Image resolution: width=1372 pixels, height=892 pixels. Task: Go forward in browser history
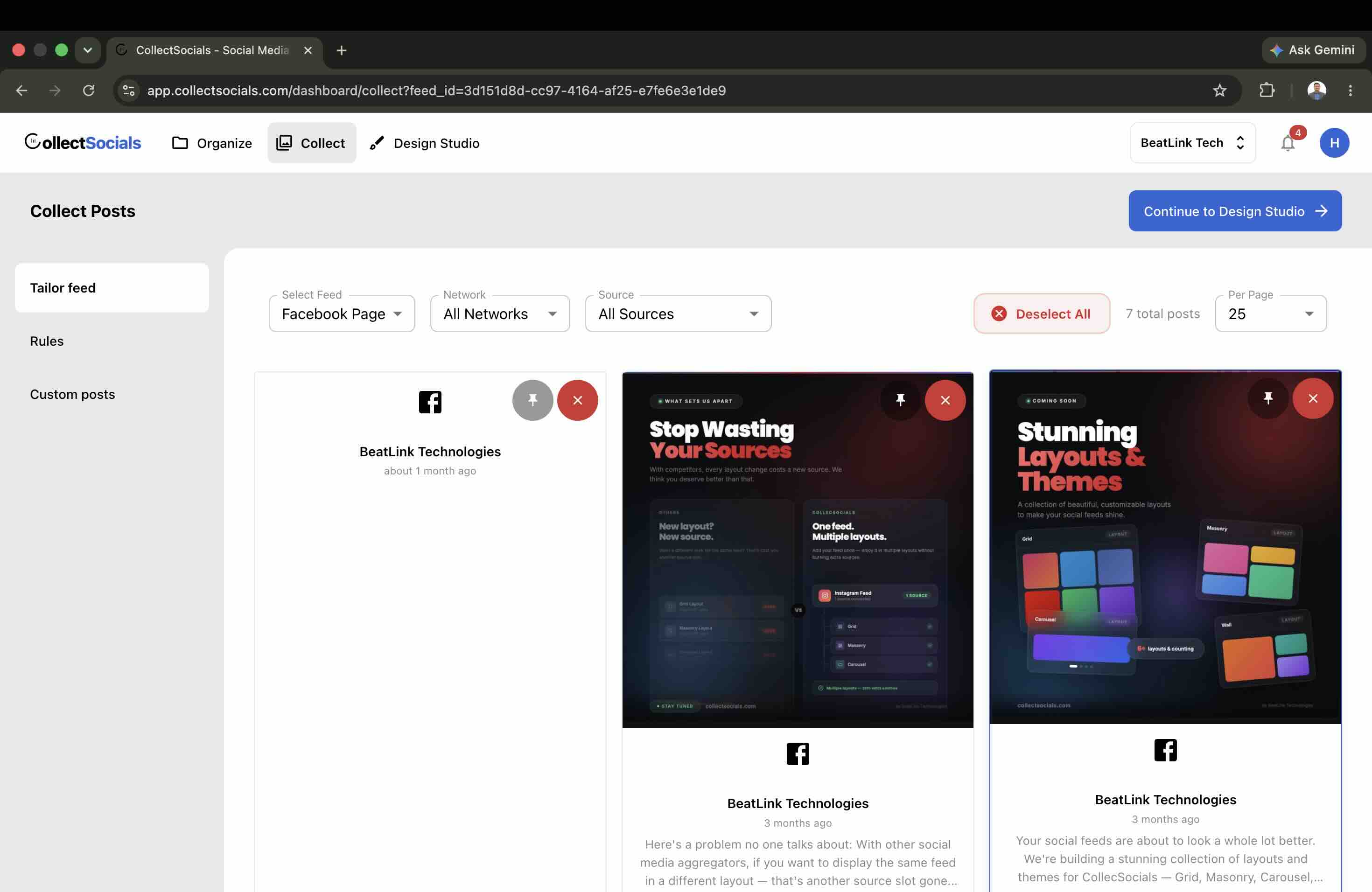point(55,91)
